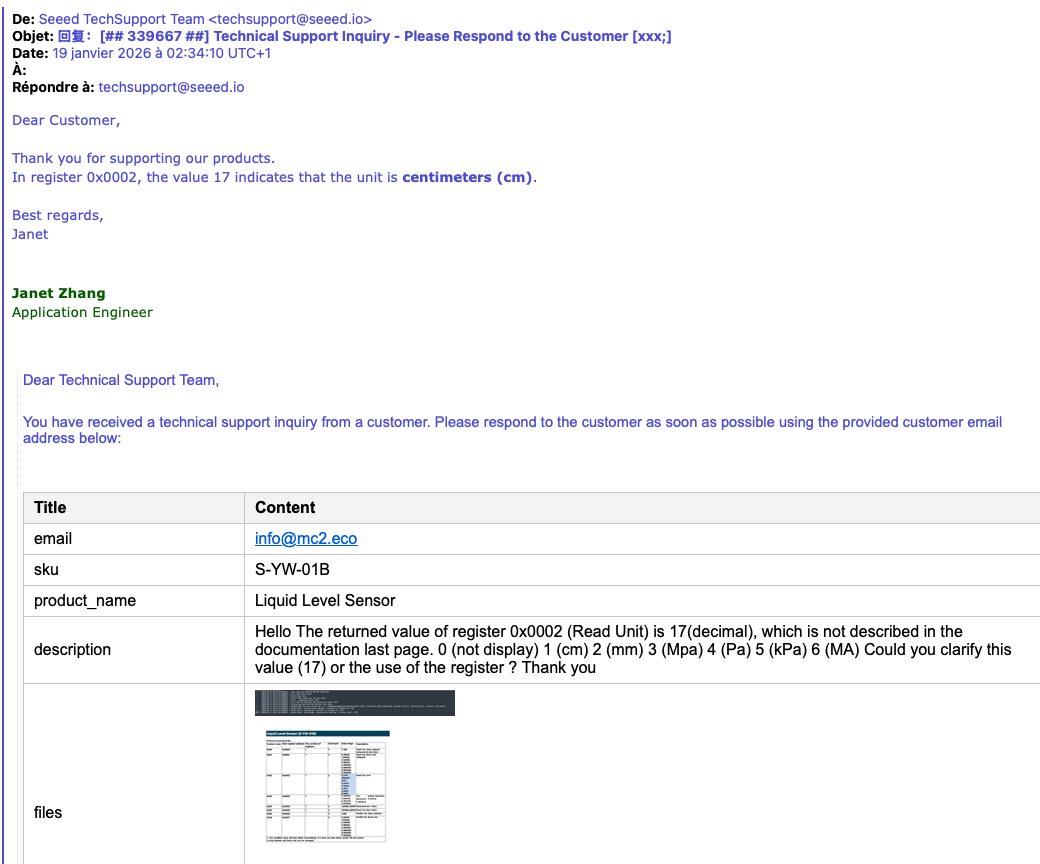This screenshot has height=864, width=1040.
Task: Click 'Dear Customer,' greeting
Action: [66, 121]
